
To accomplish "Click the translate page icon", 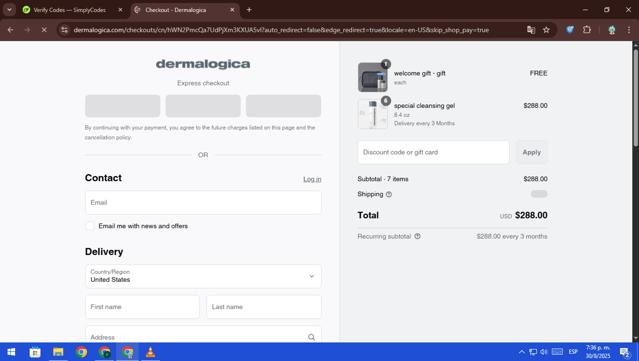I will pyautogui.click(x=531, y=30).
